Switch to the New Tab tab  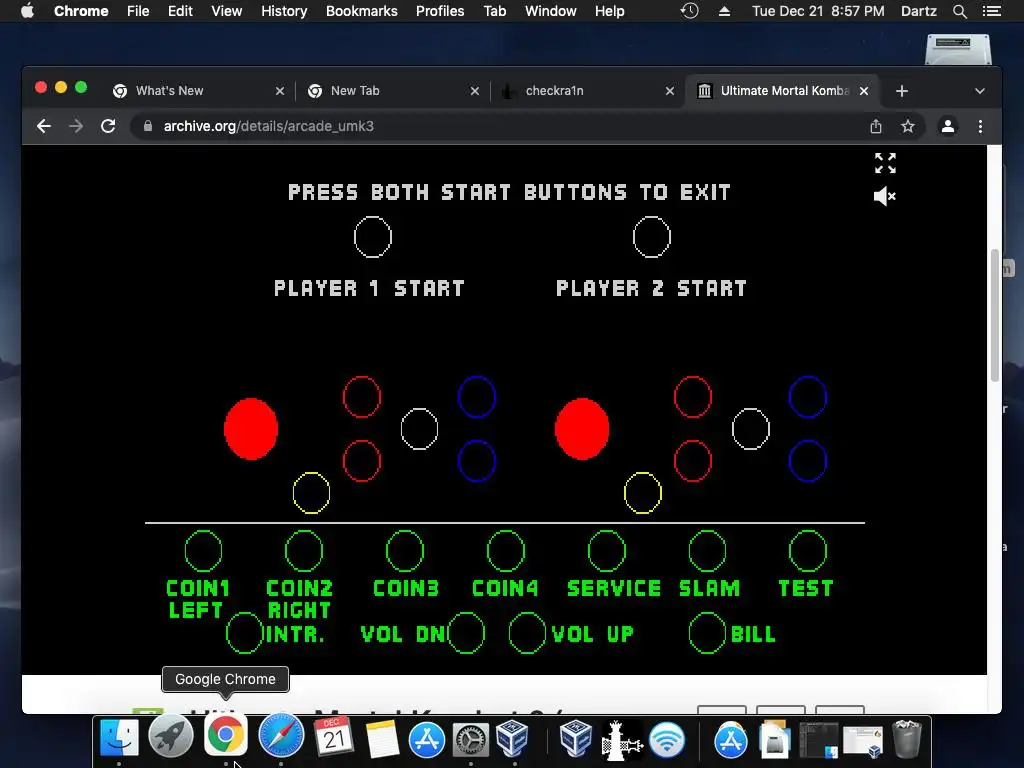[x=392, y=91]
